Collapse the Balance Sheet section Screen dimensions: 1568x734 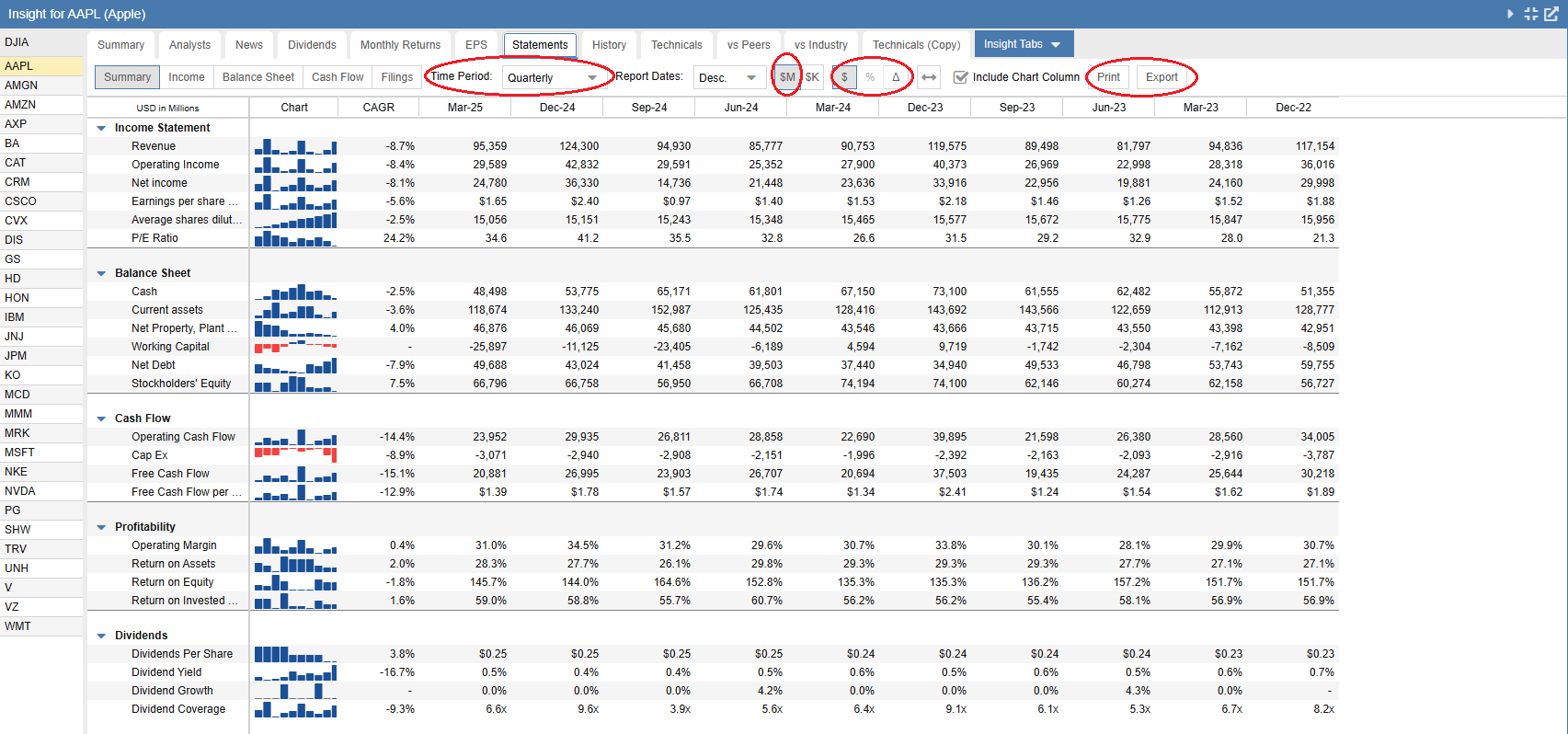tap(101, 273)
